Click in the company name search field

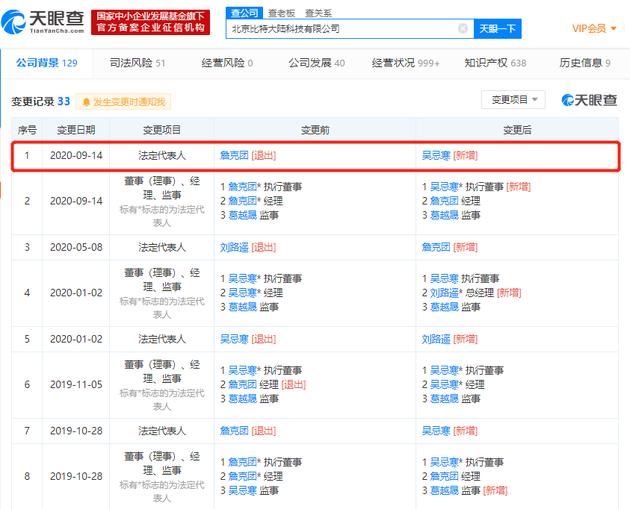pos(340,29)
